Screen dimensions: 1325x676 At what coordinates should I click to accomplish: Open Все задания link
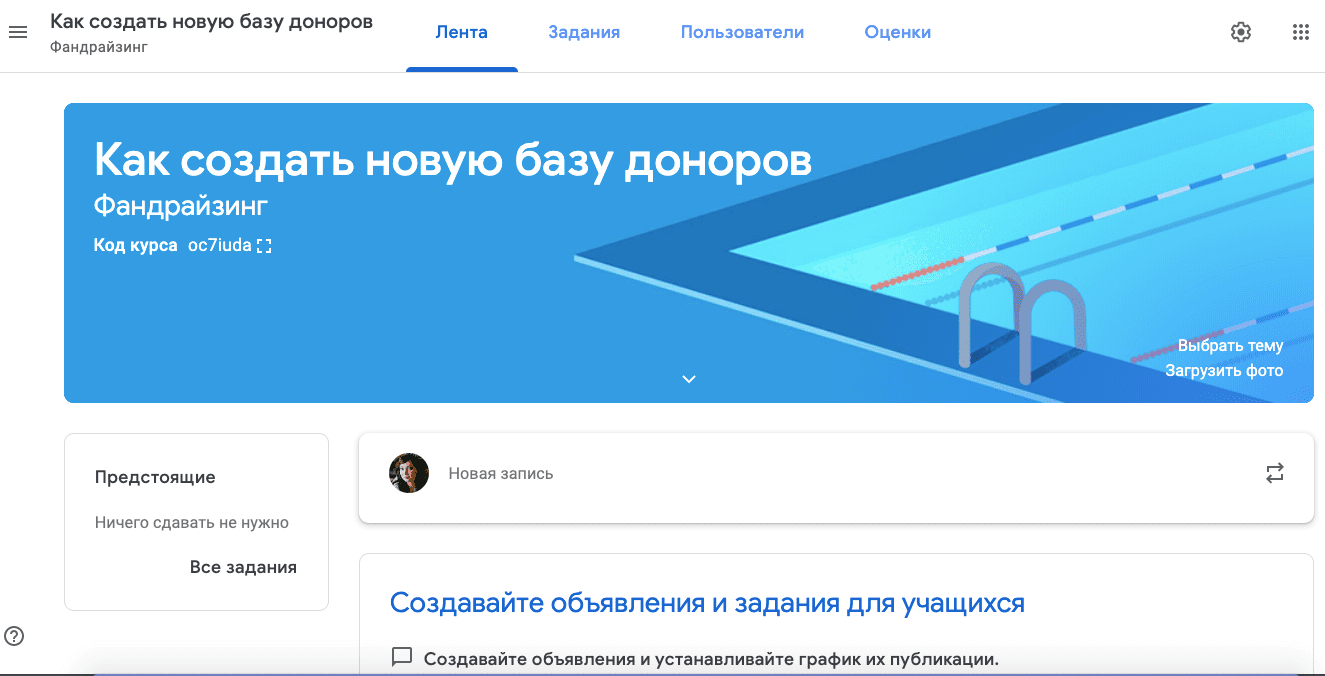click(243, 567)
